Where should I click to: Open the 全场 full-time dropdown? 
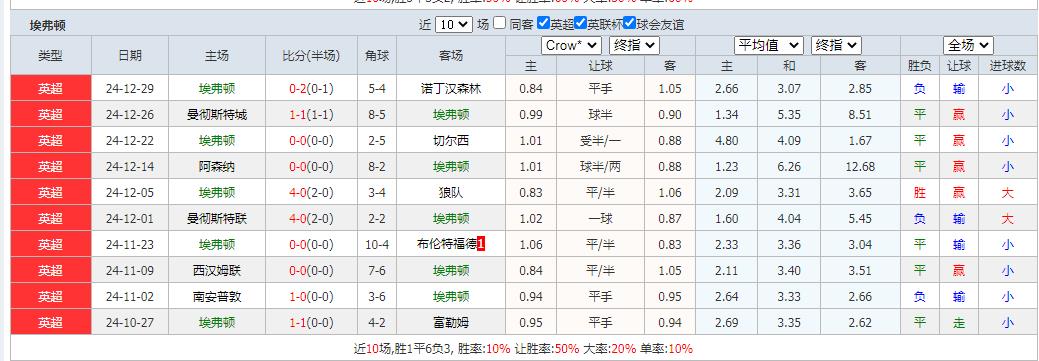pyautogui.click(x=968, y=45)
